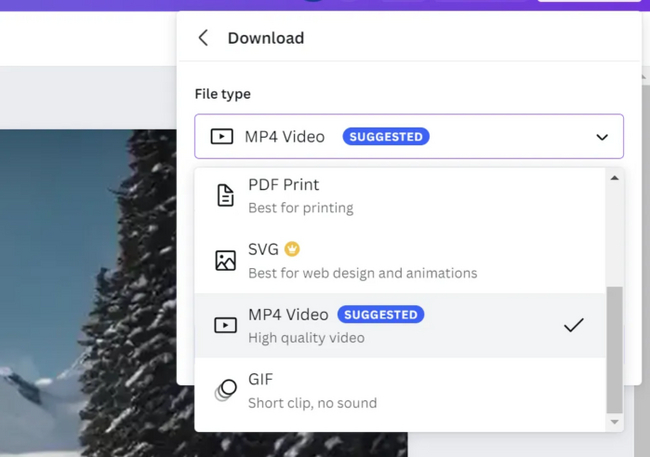The image size is (650, 457).
Task: Click the SVG image file icon
Action: click(x=225, y=261)
